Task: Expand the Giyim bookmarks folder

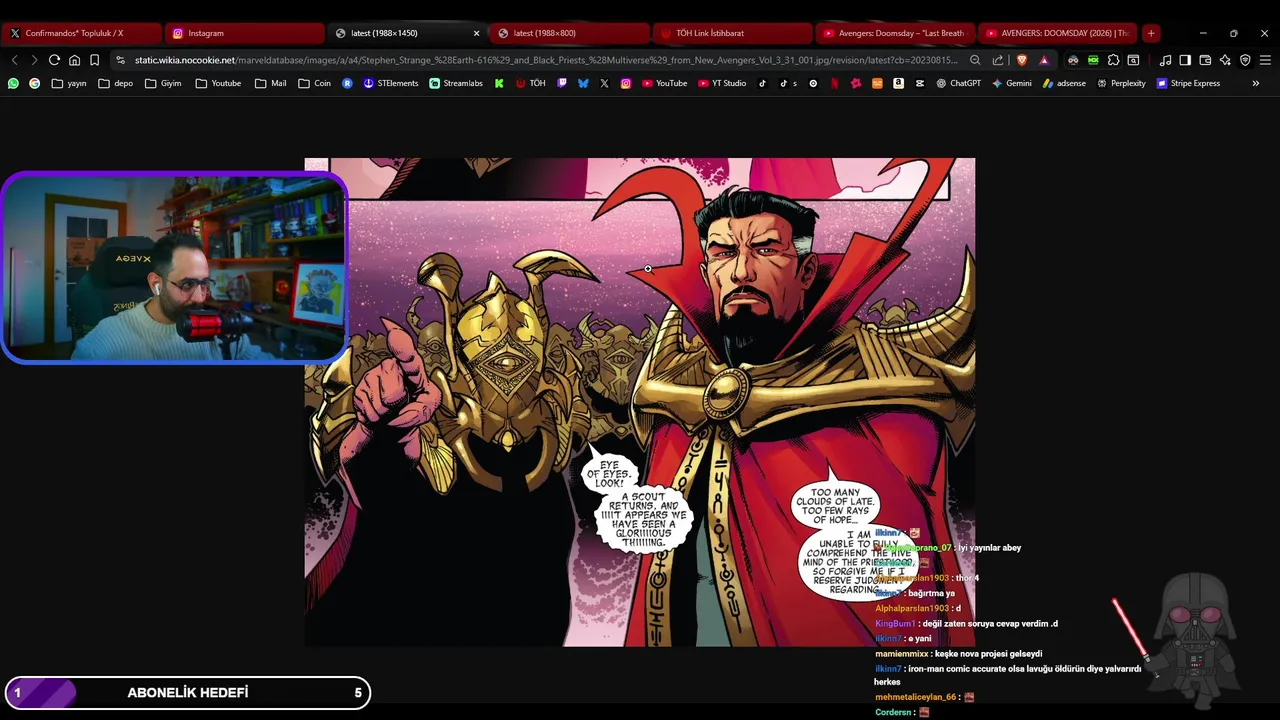Action: (164, 83)
